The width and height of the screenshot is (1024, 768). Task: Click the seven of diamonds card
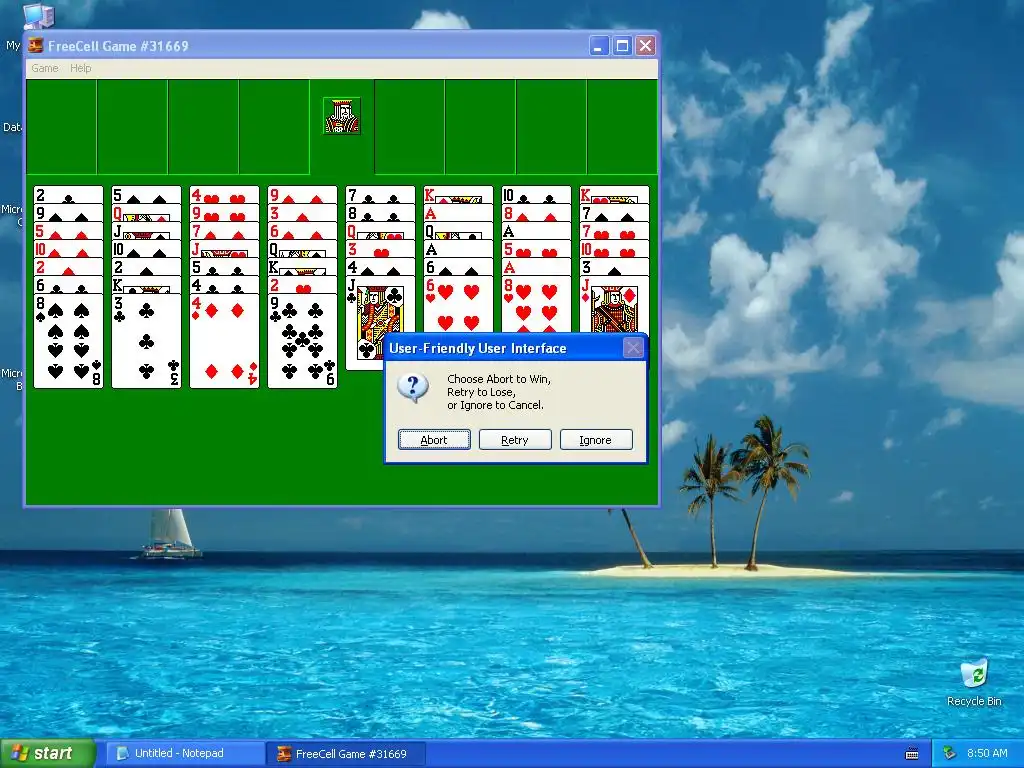click(x=224, y=231)
